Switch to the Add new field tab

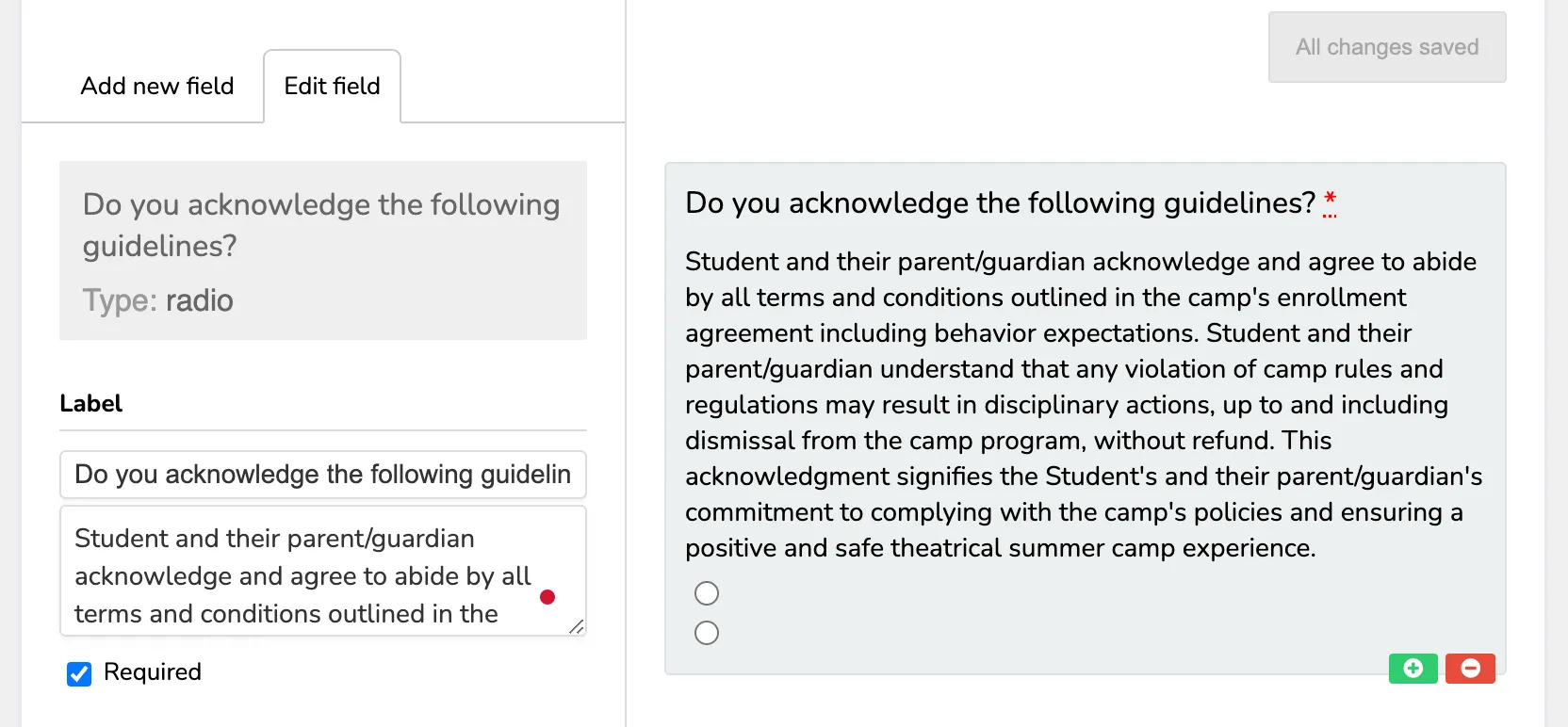[x=157, y=86]
